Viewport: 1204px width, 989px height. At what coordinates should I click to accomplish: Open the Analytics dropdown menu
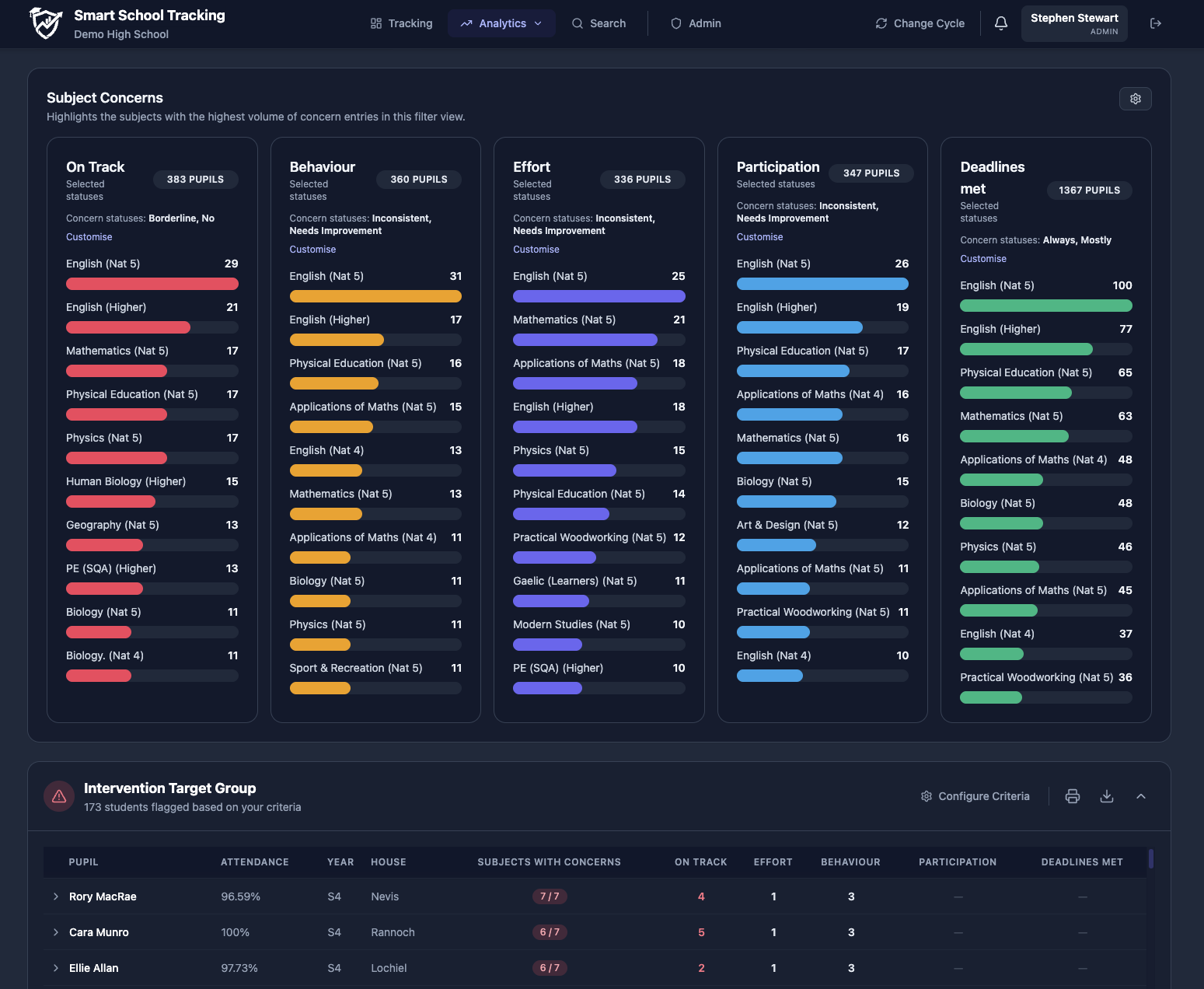tap(501, 23)
